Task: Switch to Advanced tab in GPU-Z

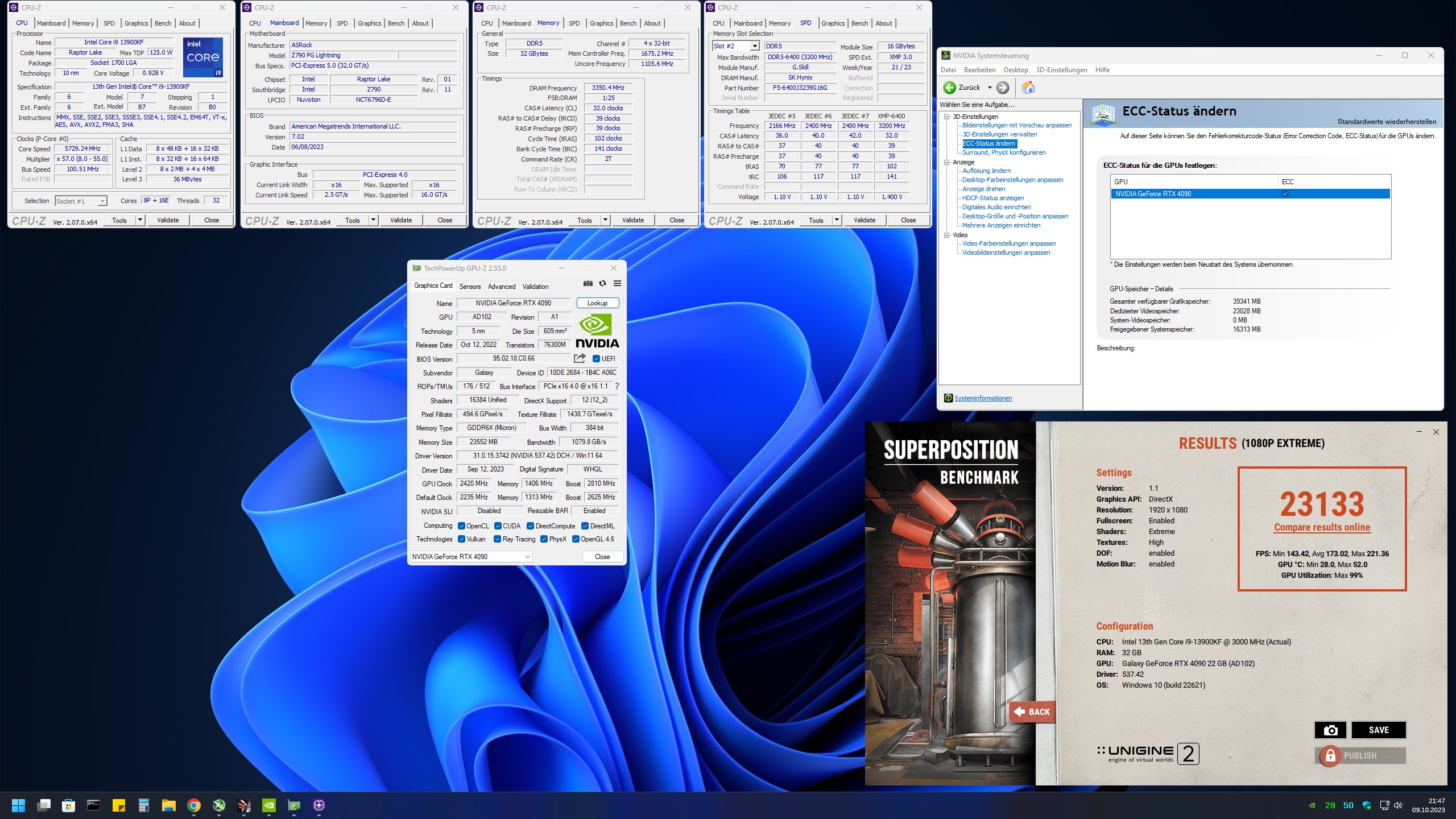Action: (x=502, y=287)
